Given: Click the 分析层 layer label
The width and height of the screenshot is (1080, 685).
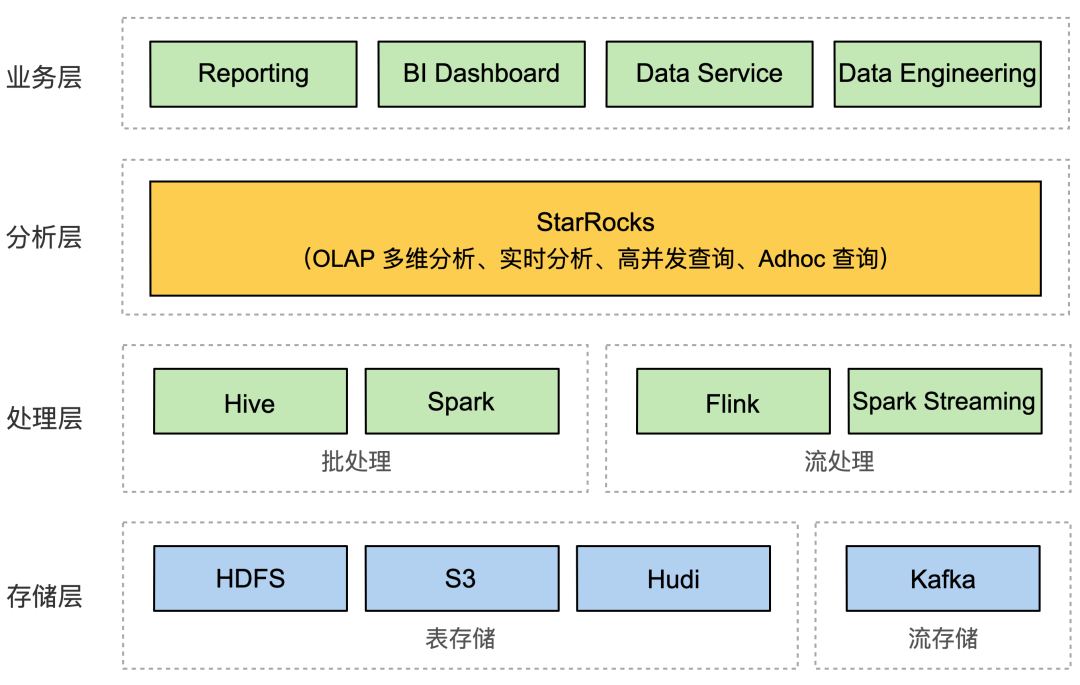Looking at the screenshot, I should click(x=44, y=238).
